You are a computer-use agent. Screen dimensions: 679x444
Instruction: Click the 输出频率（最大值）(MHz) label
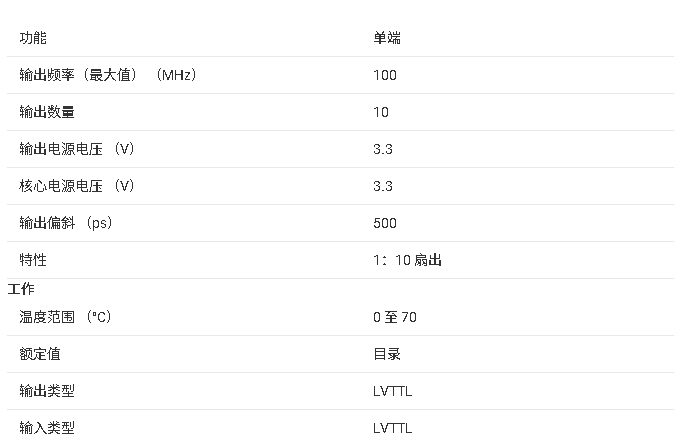pyautogui.click(x=108, y=75)
